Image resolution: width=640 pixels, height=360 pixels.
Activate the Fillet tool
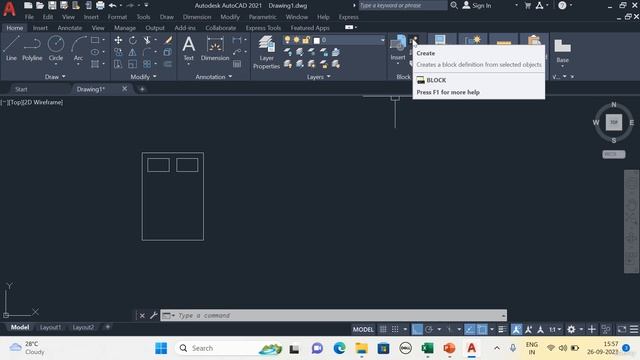147,52
